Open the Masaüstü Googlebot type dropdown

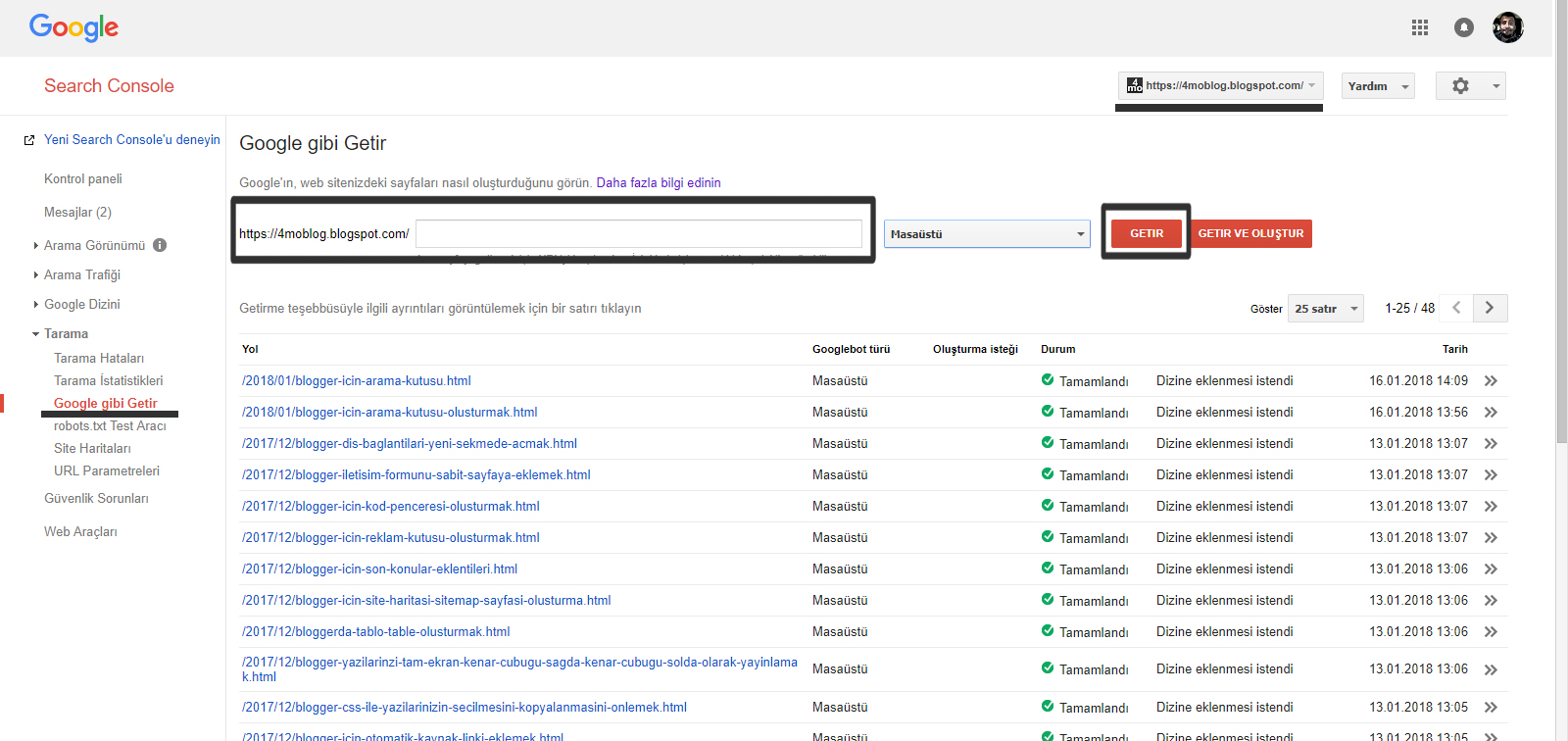pyautogui.click(x=987, y=234)
